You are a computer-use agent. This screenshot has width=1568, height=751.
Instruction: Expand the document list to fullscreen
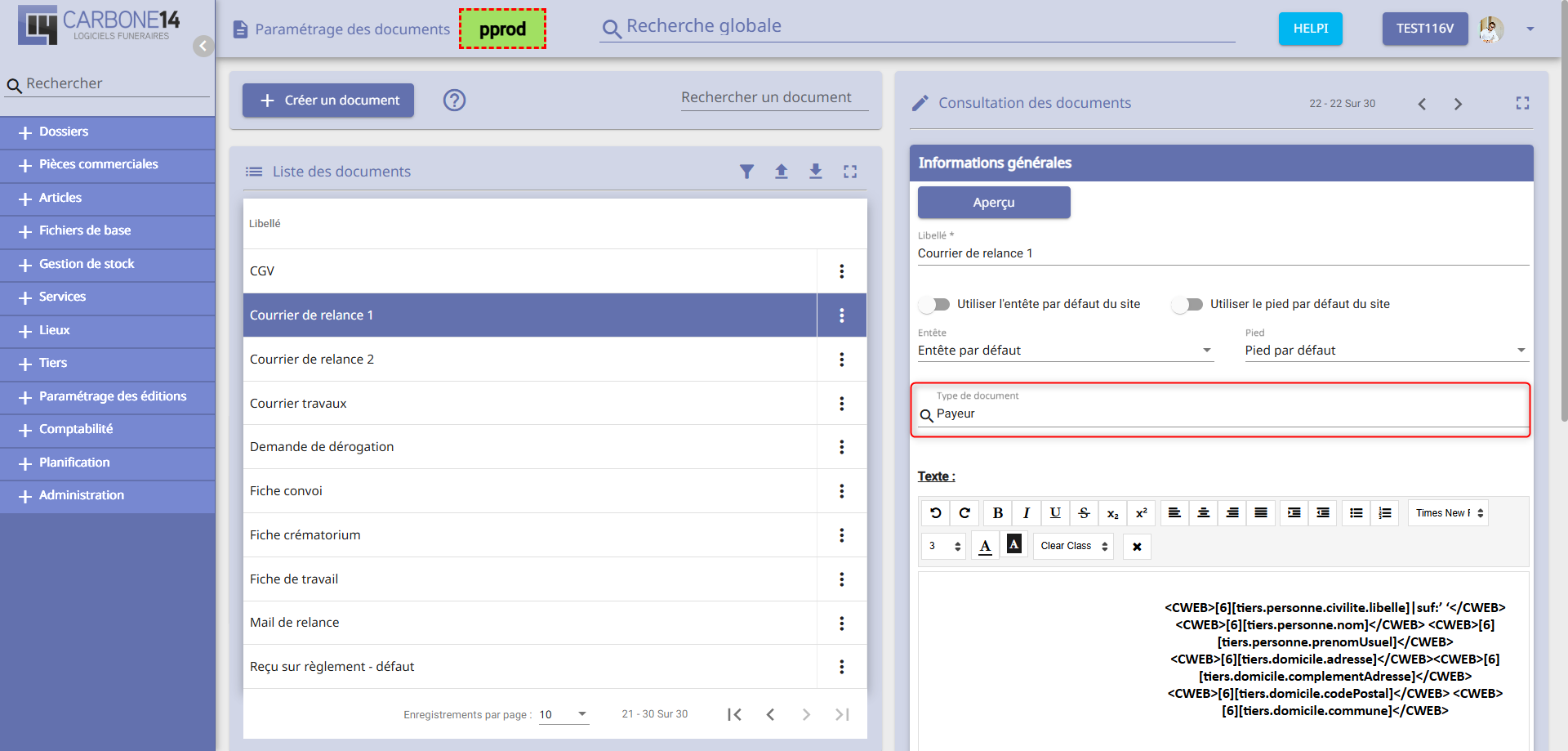[x=850, y=172]
